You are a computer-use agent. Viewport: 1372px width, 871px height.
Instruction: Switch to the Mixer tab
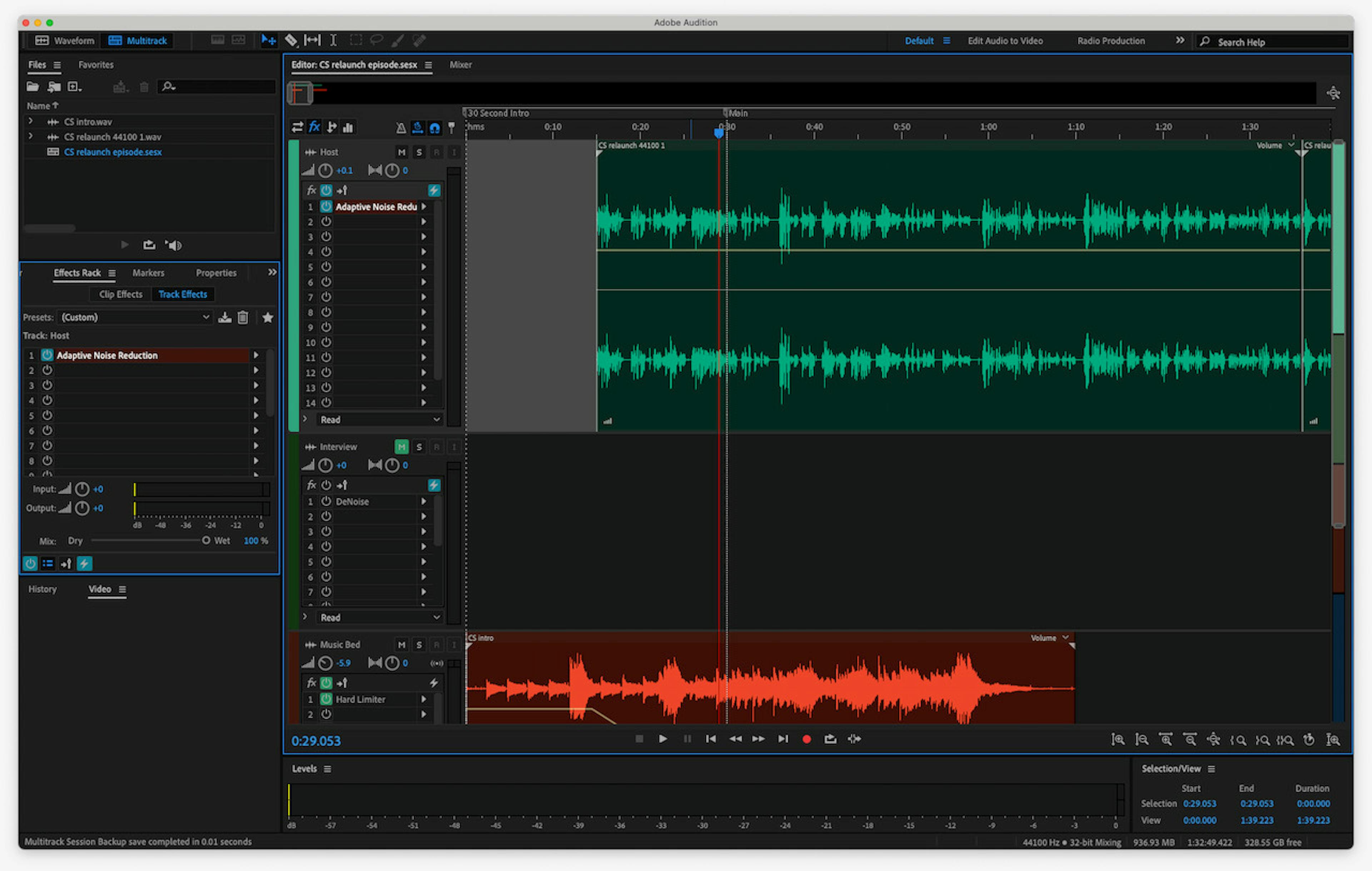pos(461,64)
